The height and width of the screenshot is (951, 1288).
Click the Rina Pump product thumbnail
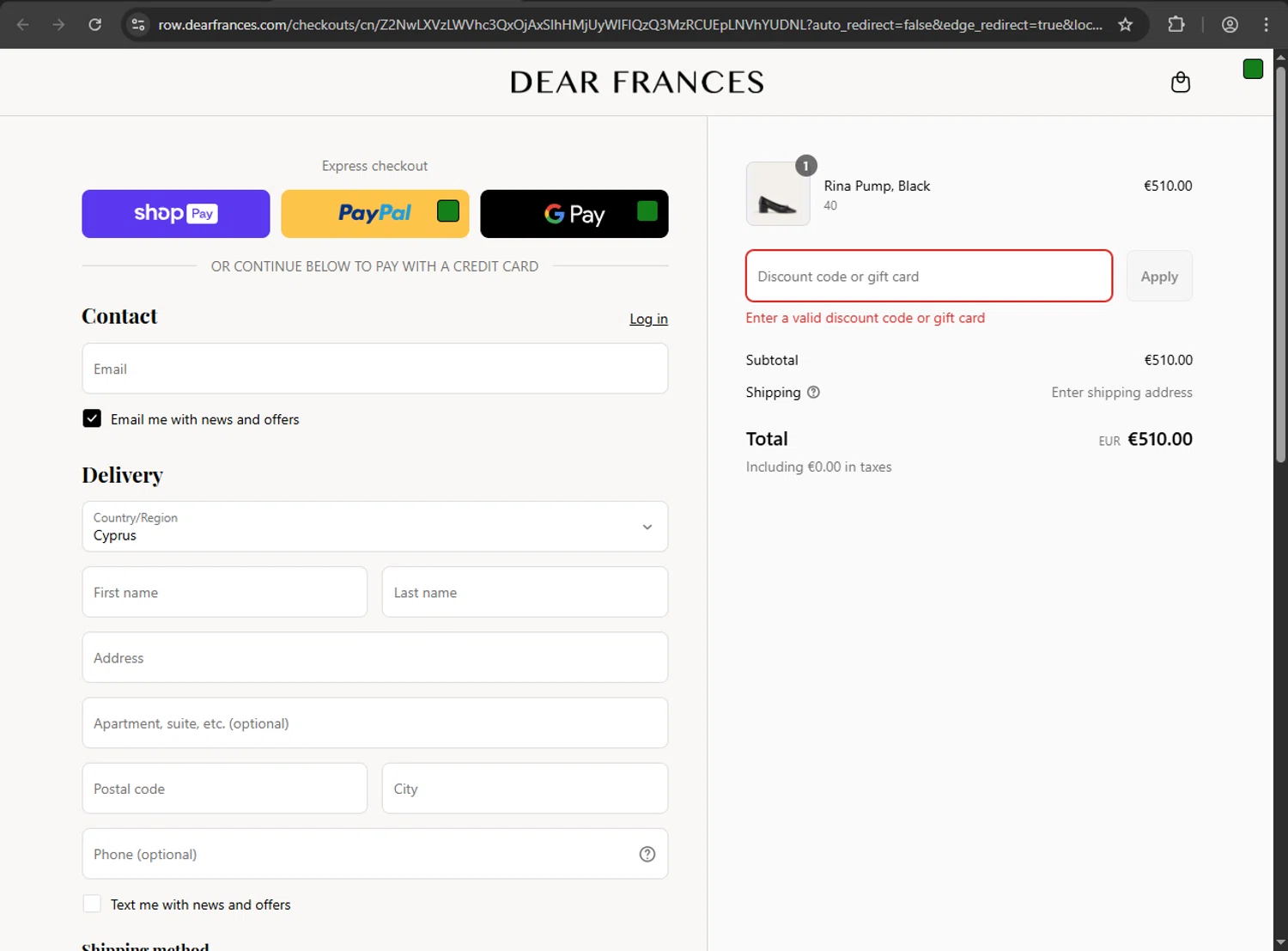coord(778,194)
